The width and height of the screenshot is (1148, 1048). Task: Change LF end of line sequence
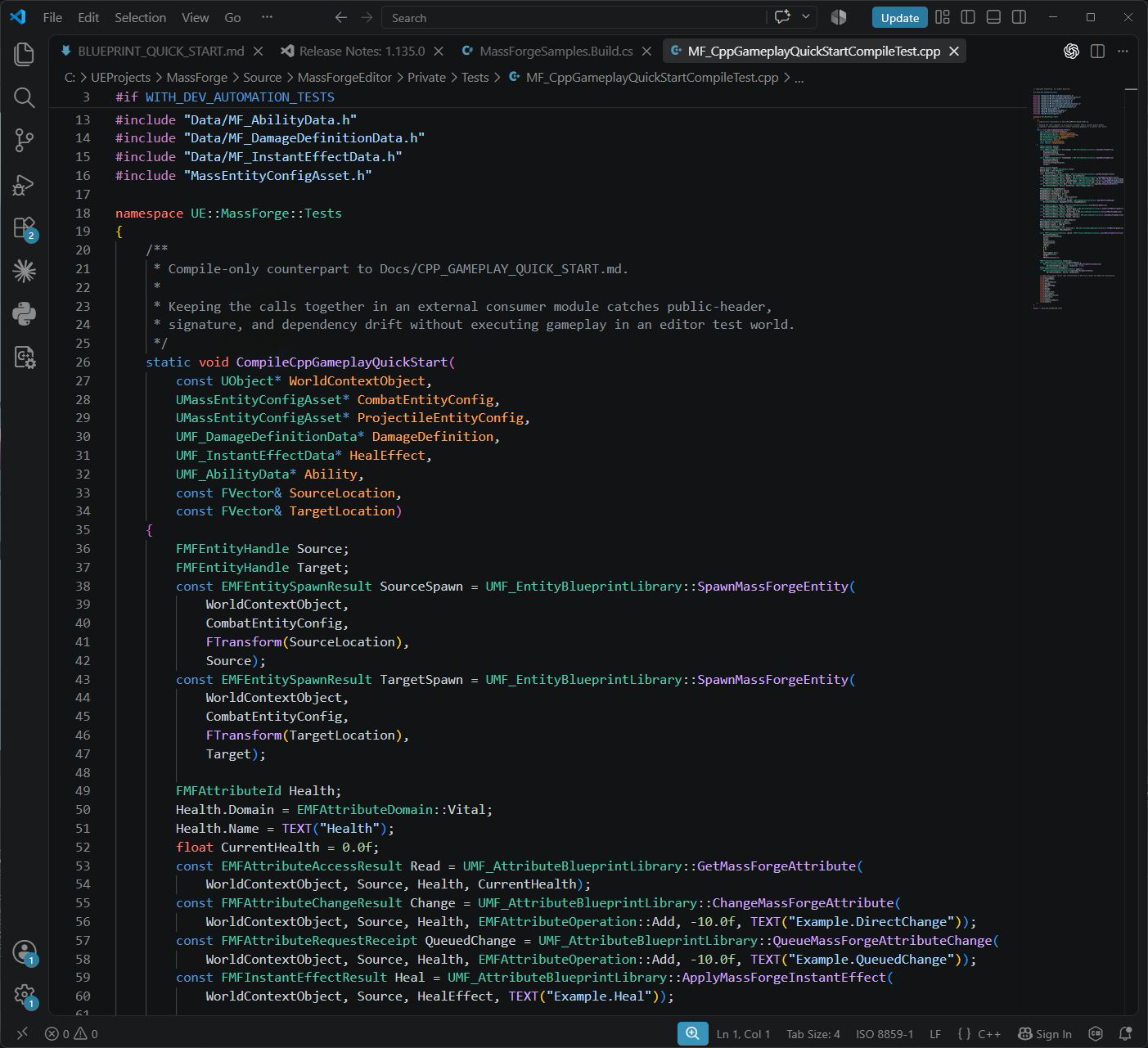click(x=935, y=1033)
